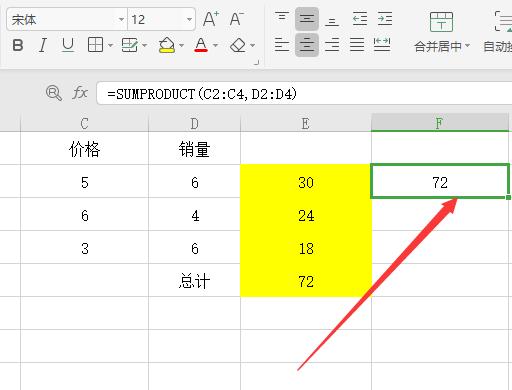This screenshot has height=390, width=512.
Task: Select price cell with value 5
Action: [84, 182]
